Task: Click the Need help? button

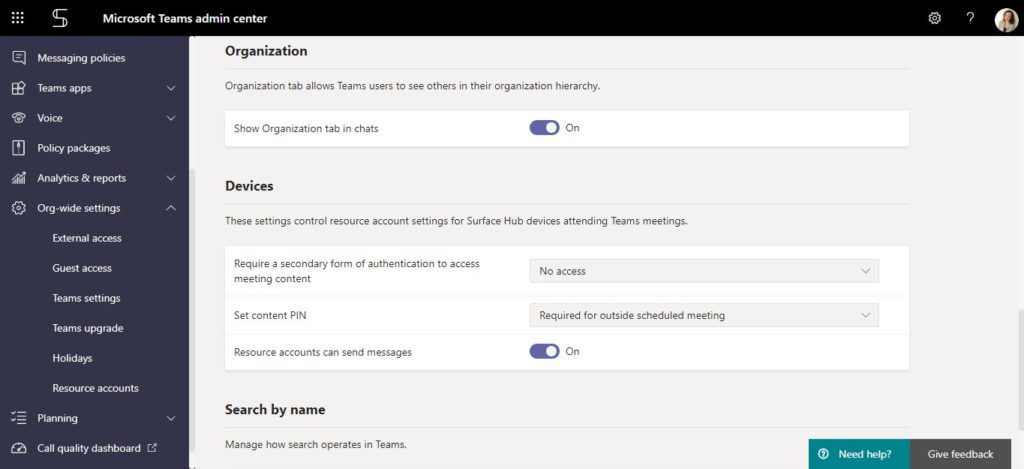Action: pos(859,454)
